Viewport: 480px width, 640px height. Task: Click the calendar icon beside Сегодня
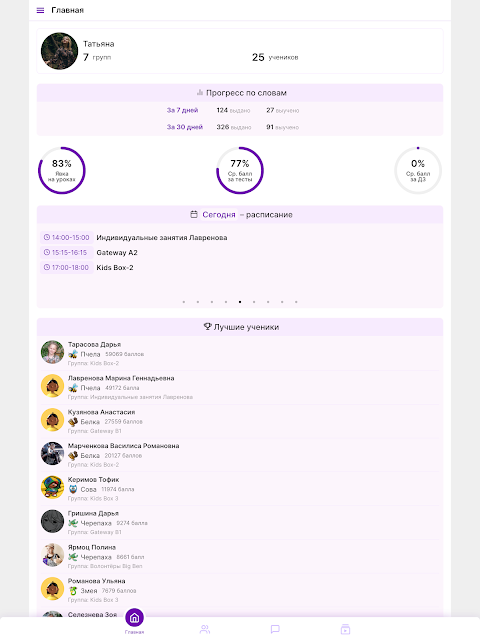(194, 214)
